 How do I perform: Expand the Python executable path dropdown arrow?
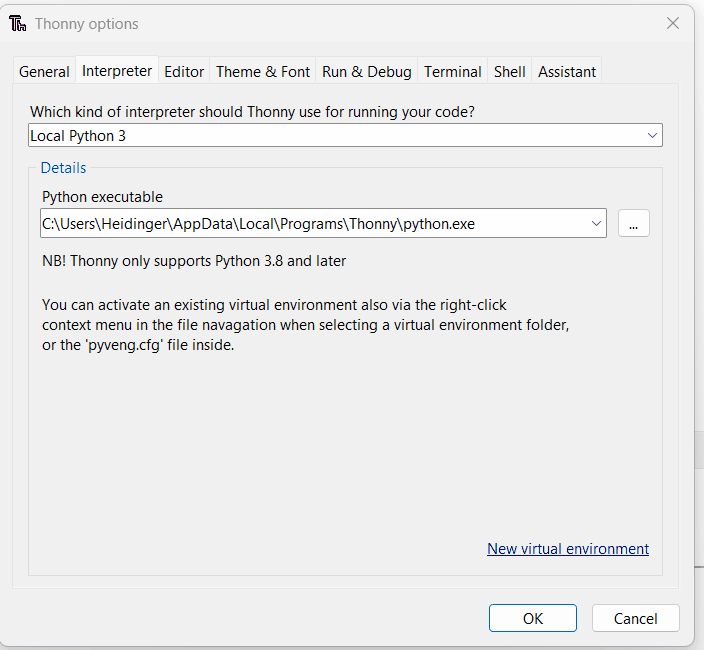pyautogui.click(x=596, y=223)
